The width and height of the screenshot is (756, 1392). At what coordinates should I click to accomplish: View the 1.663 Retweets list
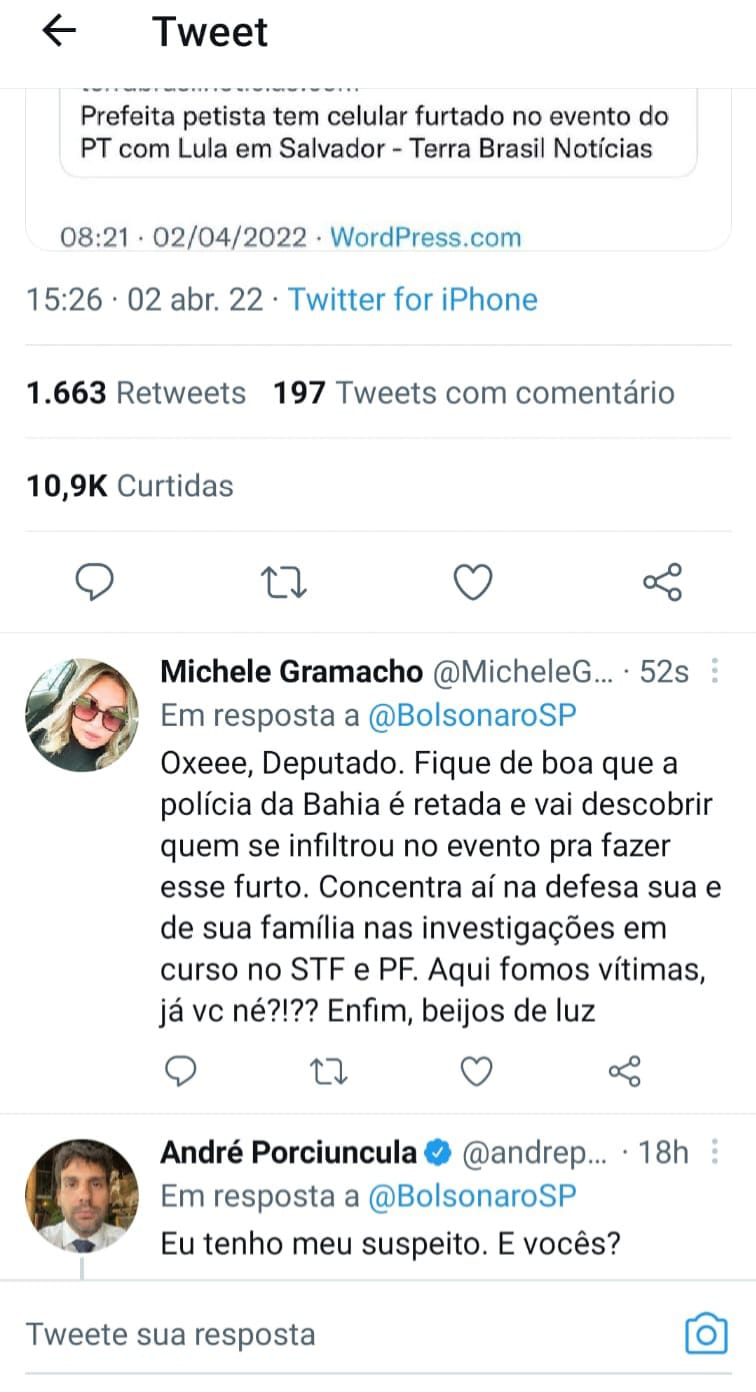coord(136,393)
